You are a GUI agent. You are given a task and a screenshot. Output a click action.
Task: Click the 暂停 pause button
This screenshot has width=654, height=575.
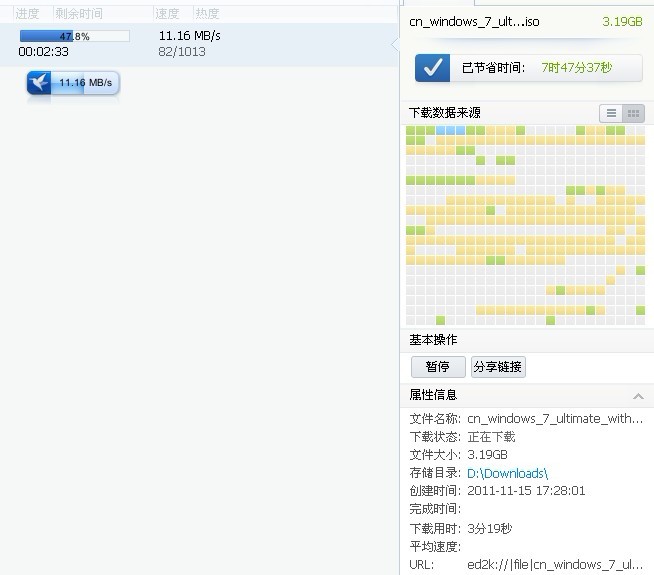coord(438,367)
